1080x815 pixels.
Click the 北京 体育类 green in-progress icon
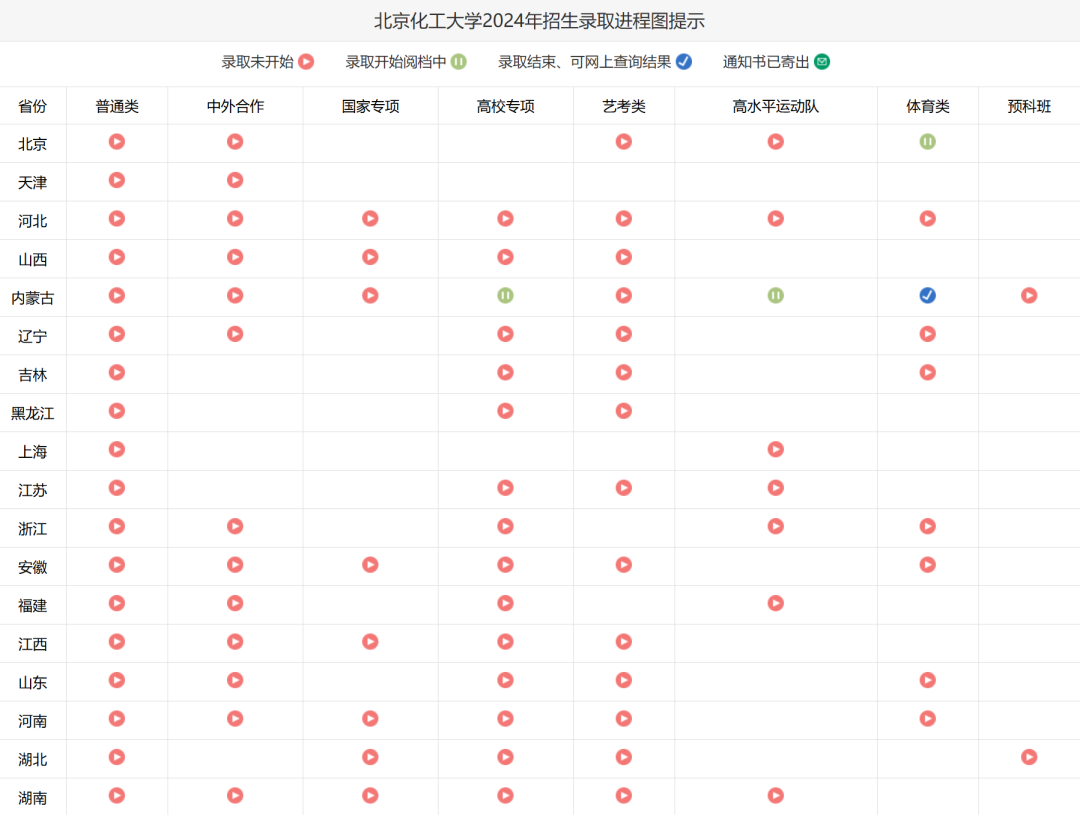(927, 142)
